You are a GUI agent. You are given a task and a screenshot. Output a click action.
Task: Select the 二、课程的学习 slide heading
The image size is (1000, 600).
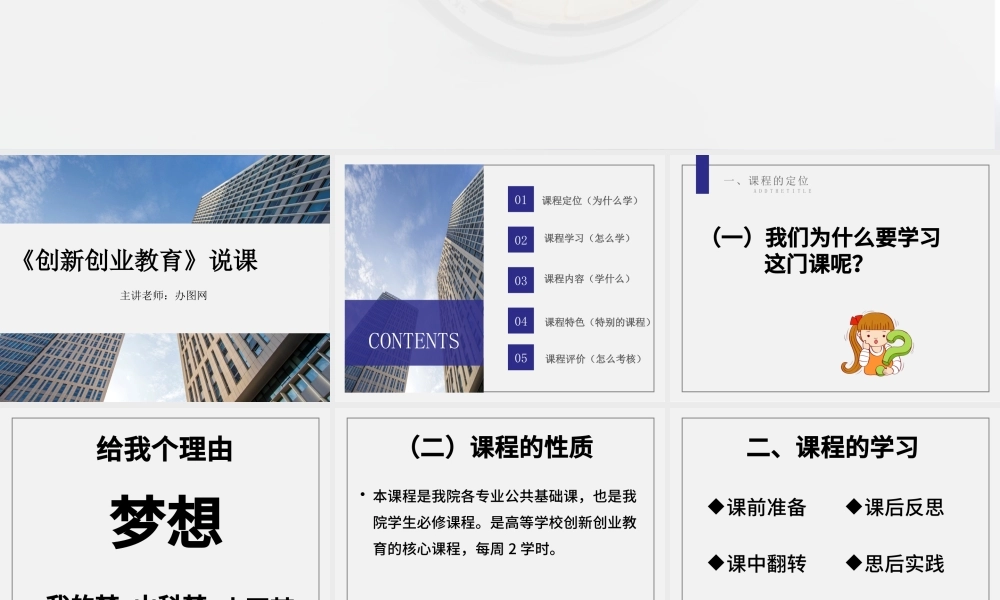(832, 447)
